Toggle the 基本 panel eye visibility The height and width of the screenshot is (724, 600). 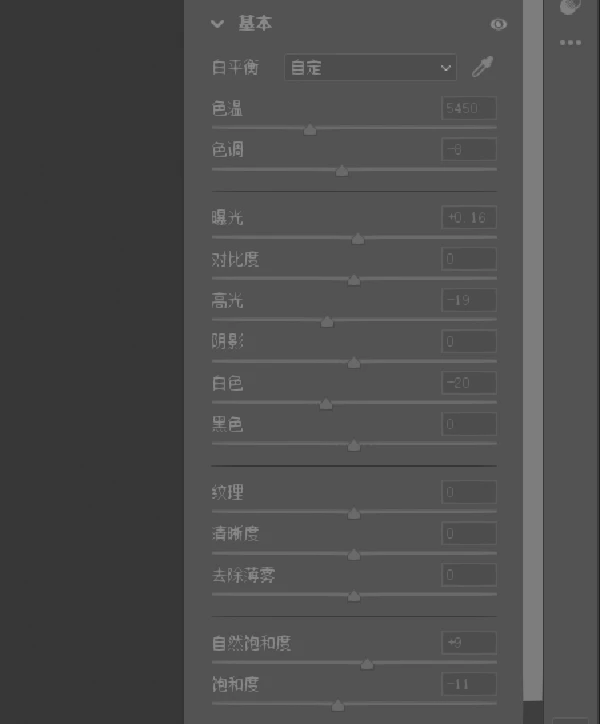[x=498, y=24]
